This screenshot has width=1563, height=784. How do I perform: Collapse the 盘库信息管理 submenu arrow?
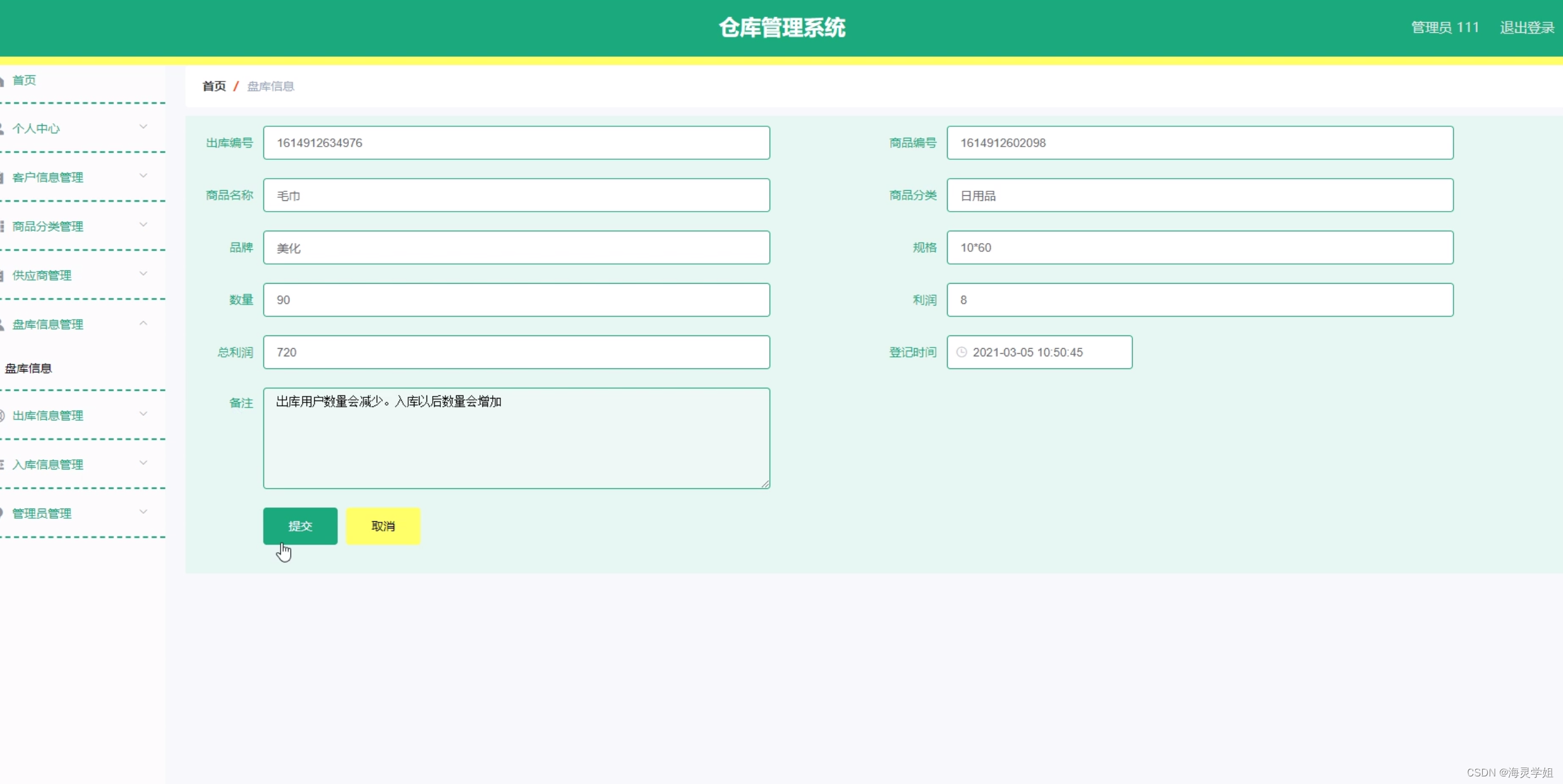coord(143,323)
